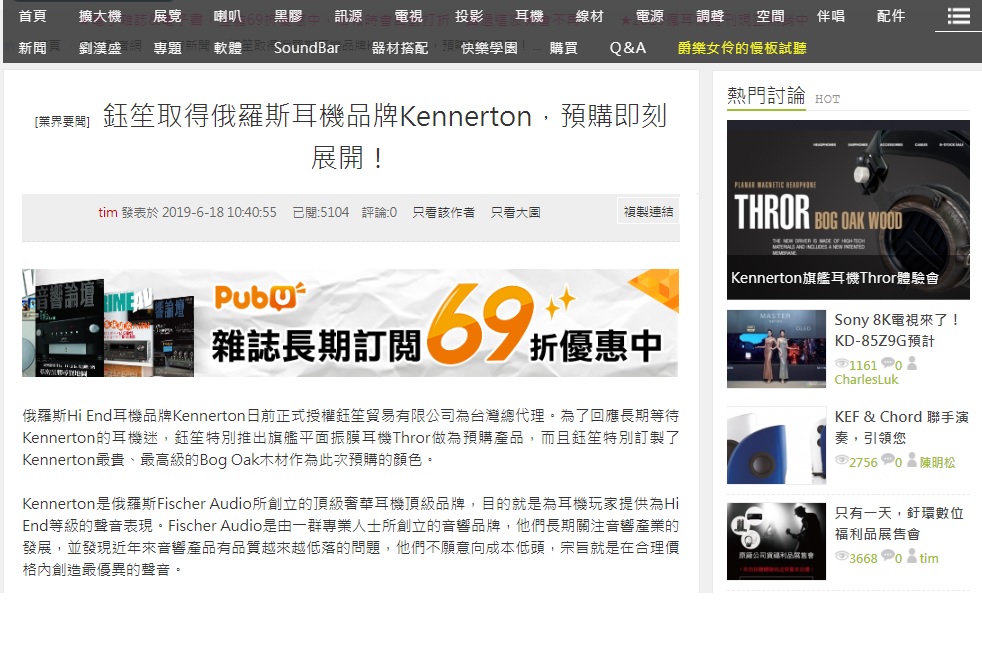Click the user icon beside 陳朋松
The height and width of the screenshot is (652, 982).
(x=912, y=460)
